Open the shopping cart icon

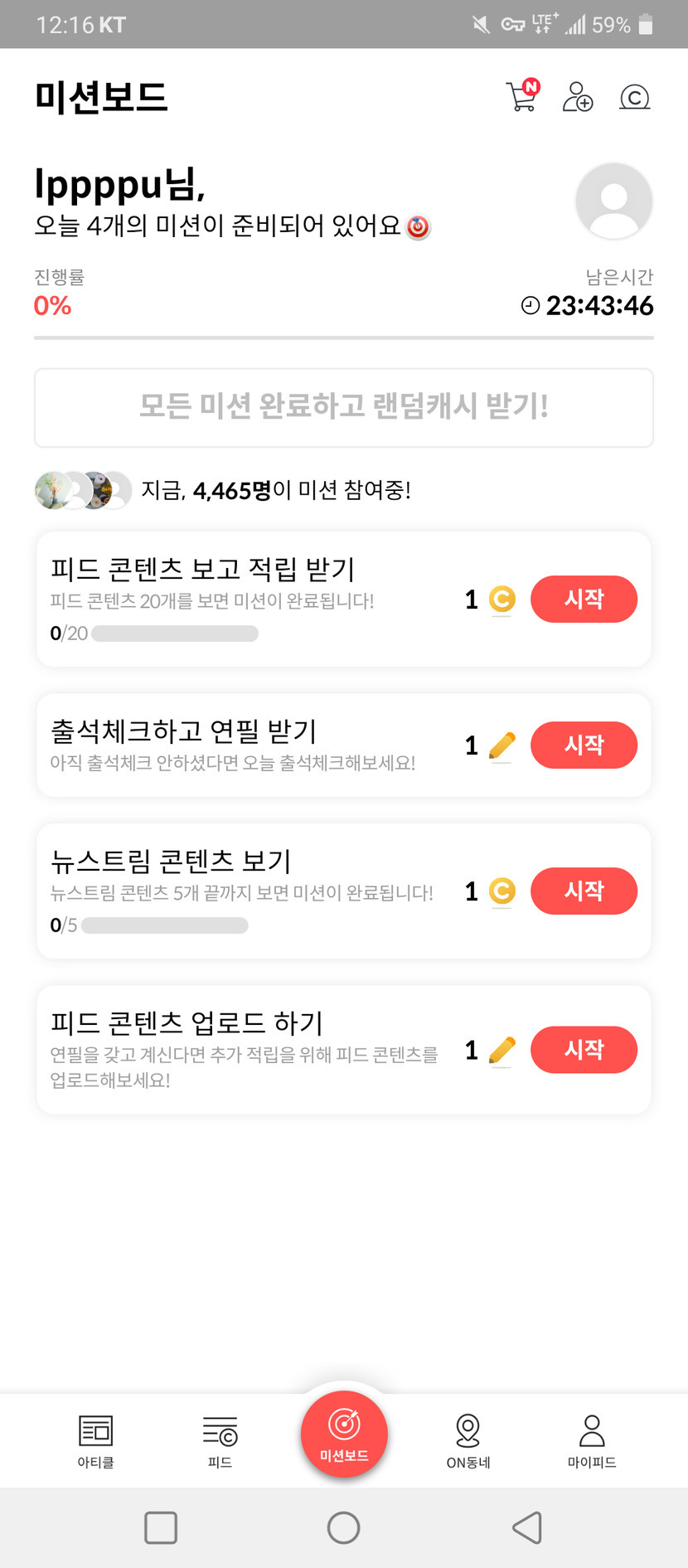(521, 97)
